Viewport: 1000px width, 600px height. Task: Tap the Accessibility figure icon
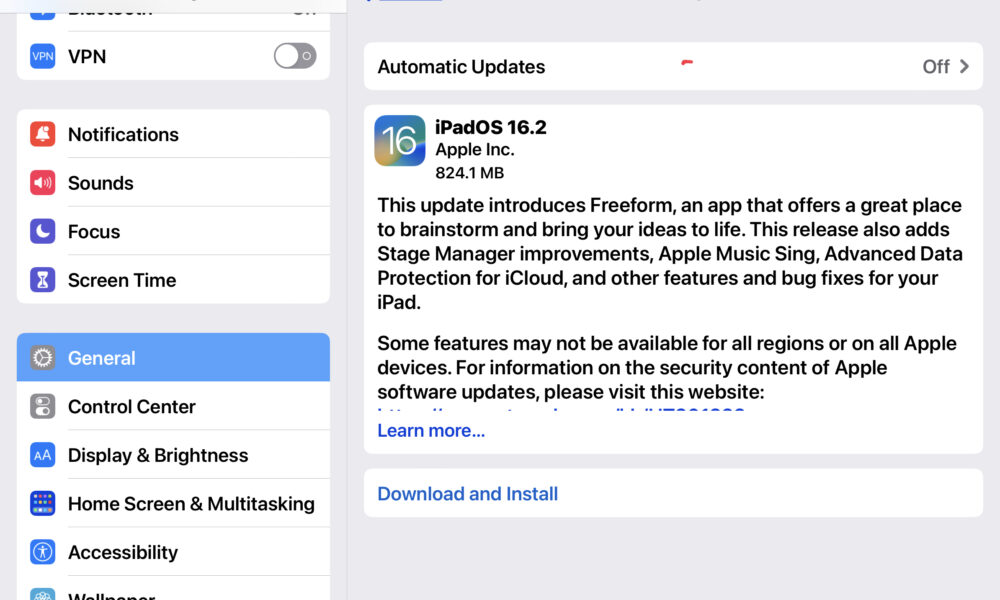click(43, 552)
